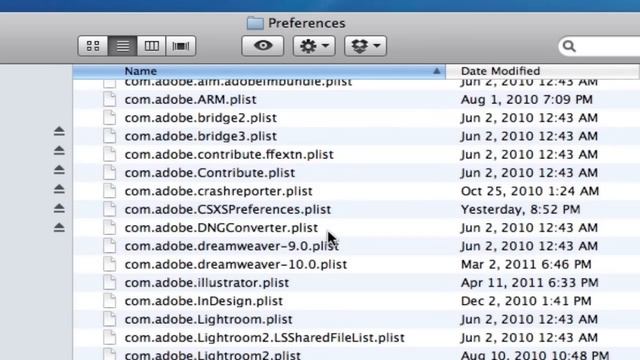Image resolution: width=640 pixels, height=360 pixels.
Task: Click the Apr 11, 2011 6:33 PM date
Action: click(530, 283)
